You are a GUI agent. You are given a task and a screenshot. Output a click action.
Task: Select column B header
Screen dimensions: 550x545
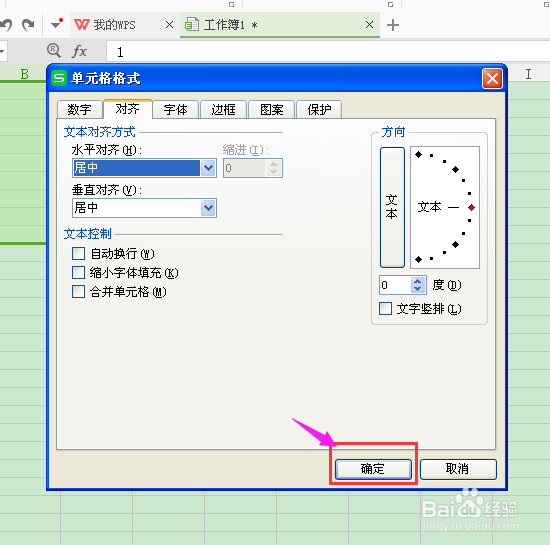tap(24, 74)
